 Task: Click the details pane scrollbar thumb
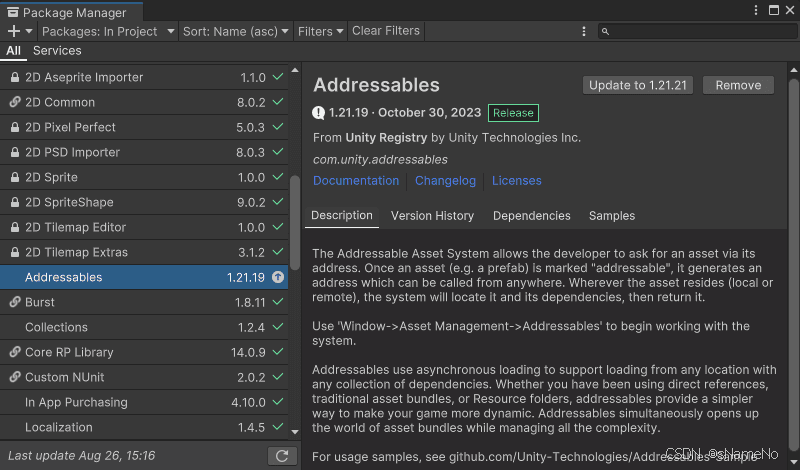click(793, 265)
